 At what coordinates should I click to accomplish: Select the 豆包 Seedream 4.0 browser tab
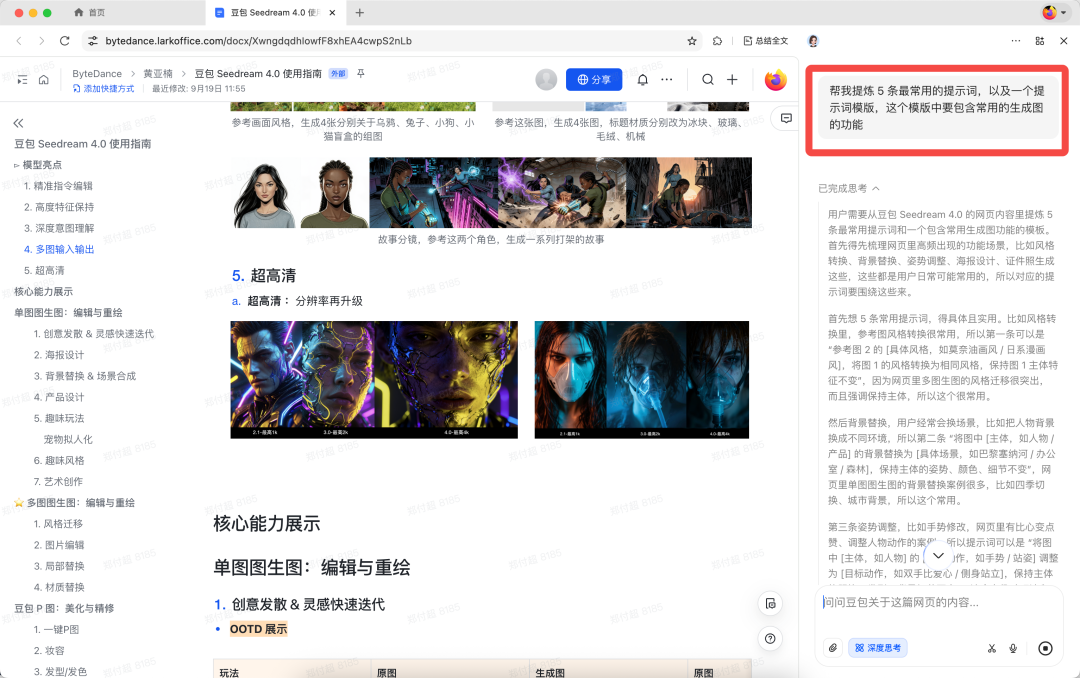[276, 12]
